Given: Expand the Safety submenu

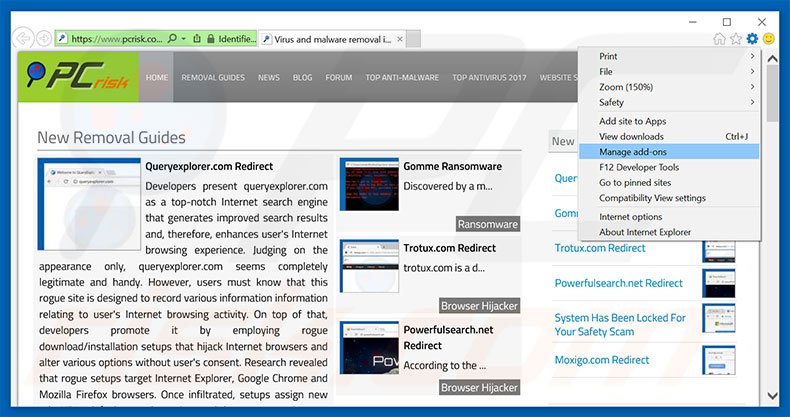Looking at the screenshot, I should click(x=669, y=102).
